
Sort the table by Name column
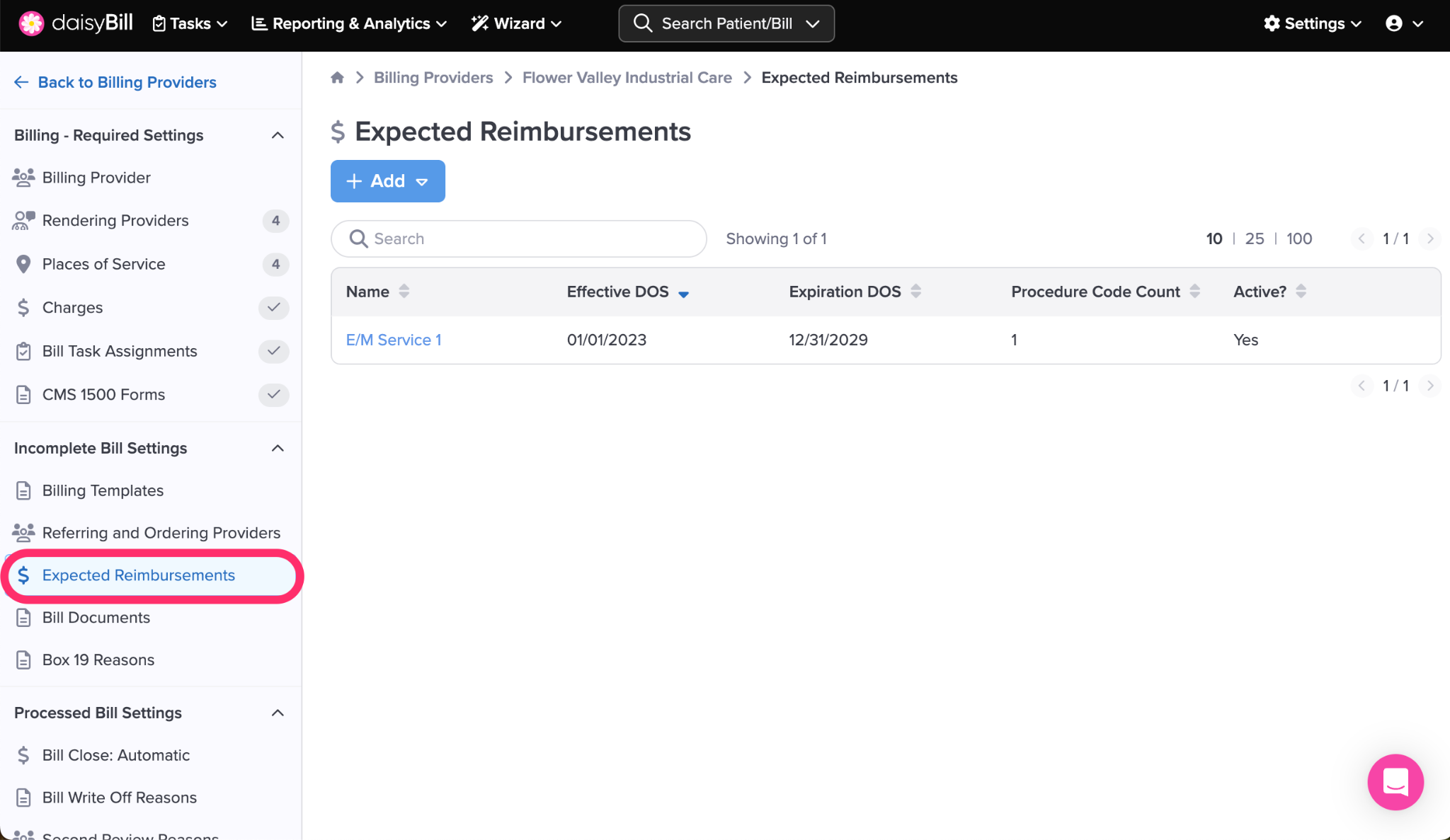(404, 292)
